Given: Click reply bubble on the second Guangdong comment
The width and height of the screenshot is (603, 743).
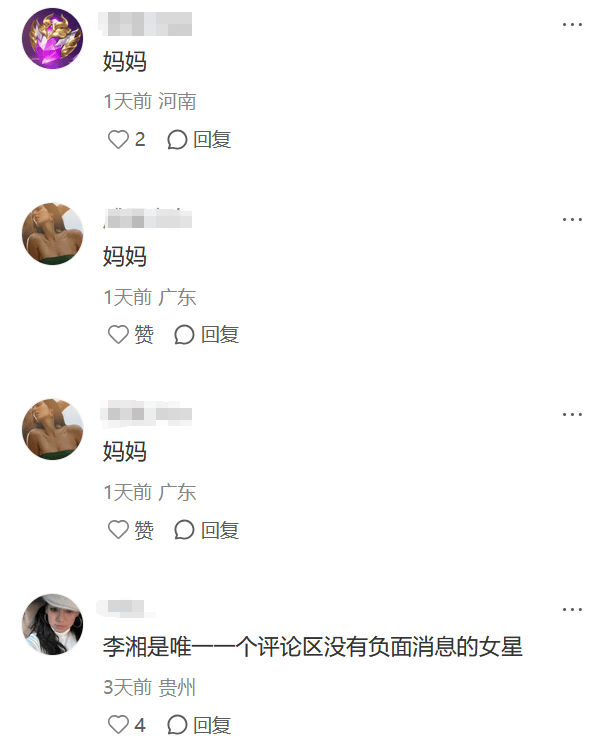Looking at the screenshot, I should click(184, 530).
